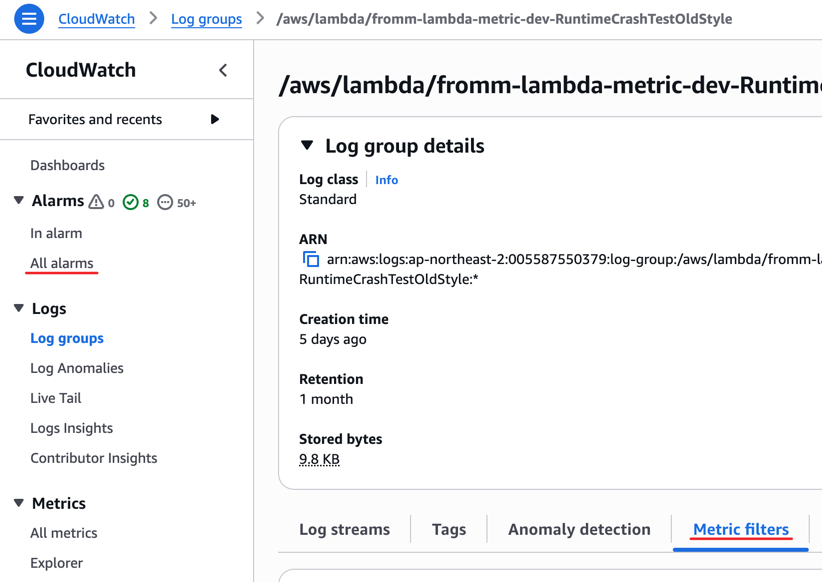Collapse the Logs section
This screenshot has height=582, width=822.
point(19,308)
